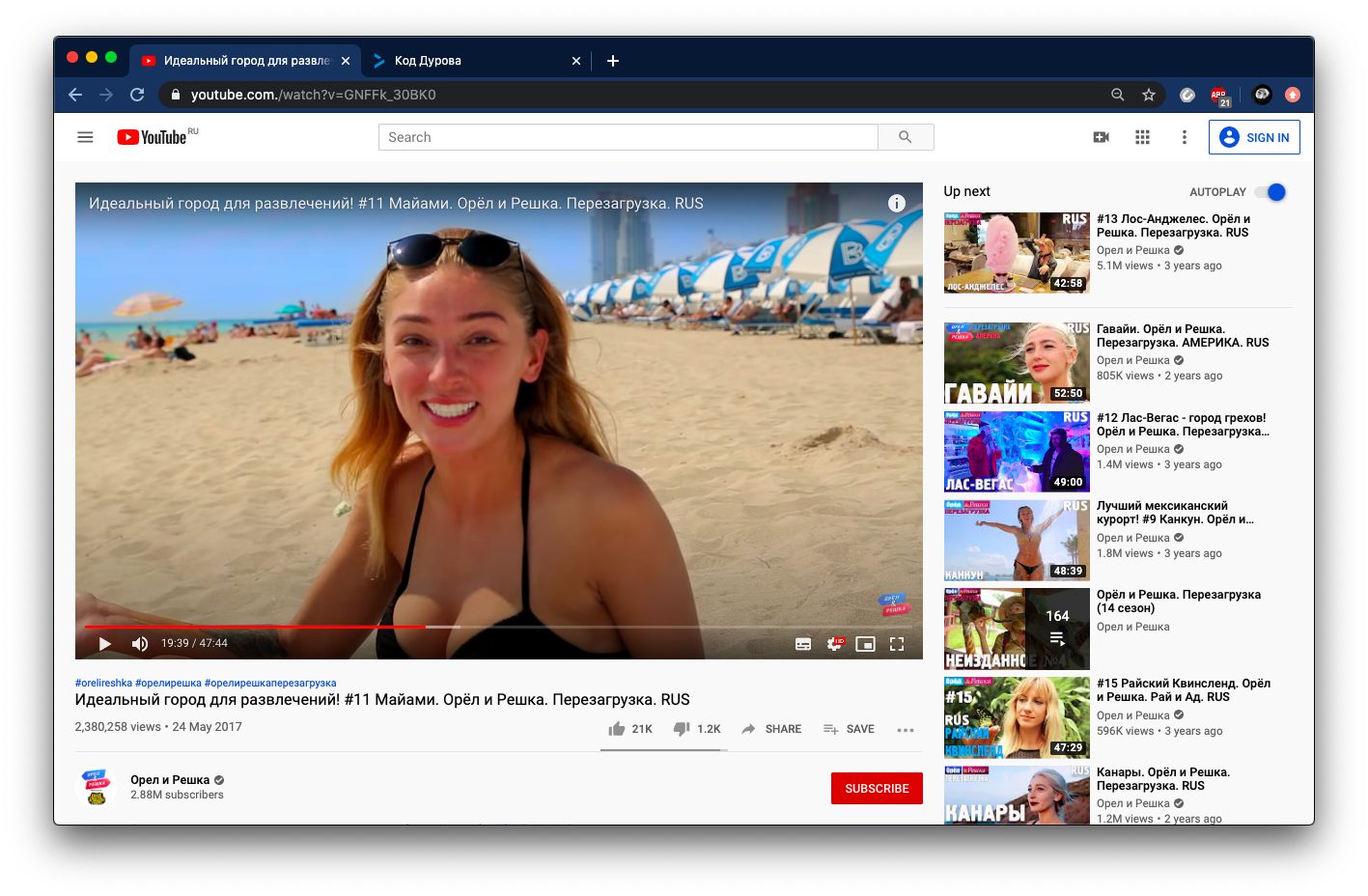The width and height of the screenshot is (1368, 896).
Task: Click the magnifier search button
Action: click(905, 137)
